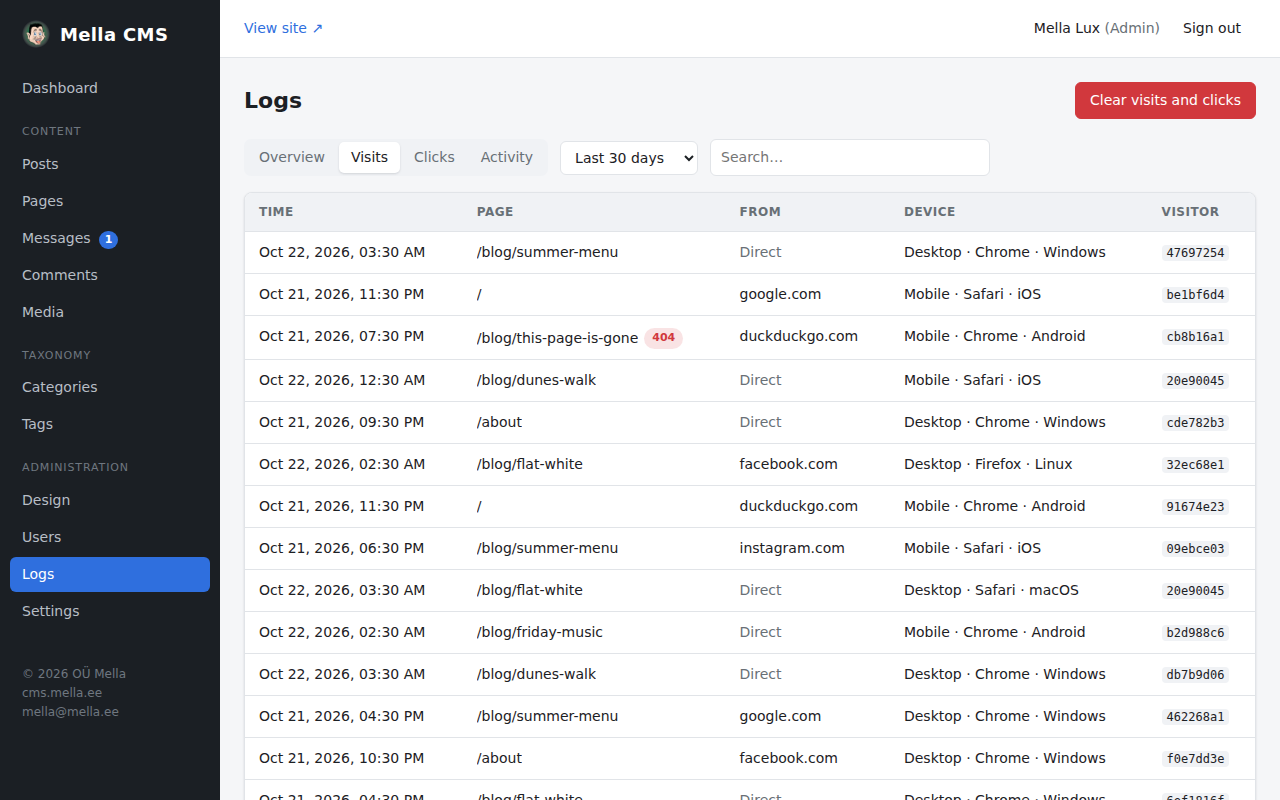The height and width of the screenshot is (800, 1280).
Task: Open Comments in the sidebar
Action: (x=110, y=275)
